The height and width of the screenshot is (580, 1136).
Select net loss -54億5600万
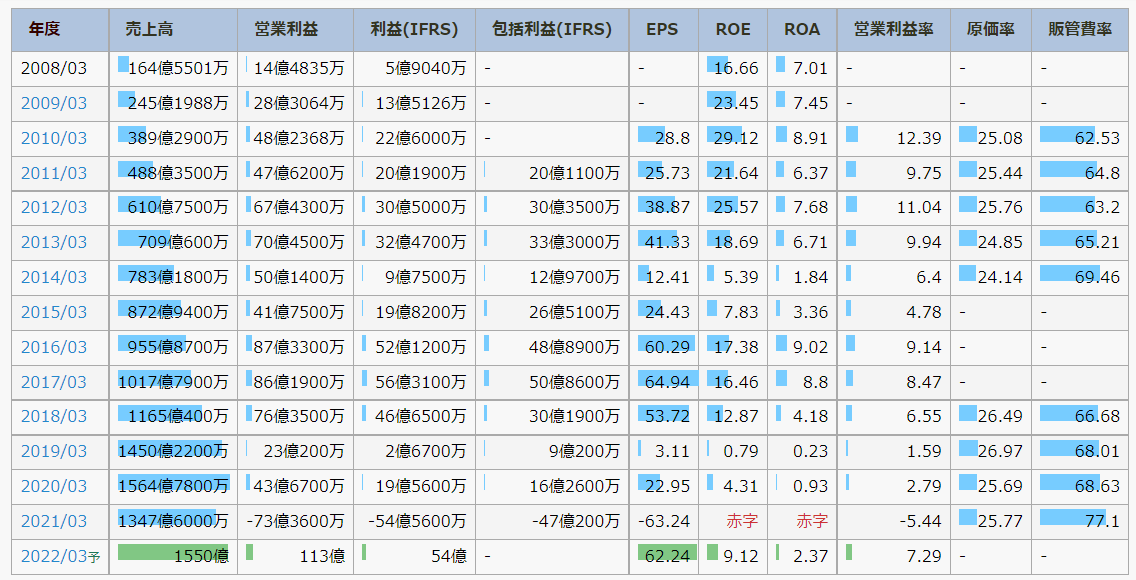pyautogui.click(x=417, y=521)
